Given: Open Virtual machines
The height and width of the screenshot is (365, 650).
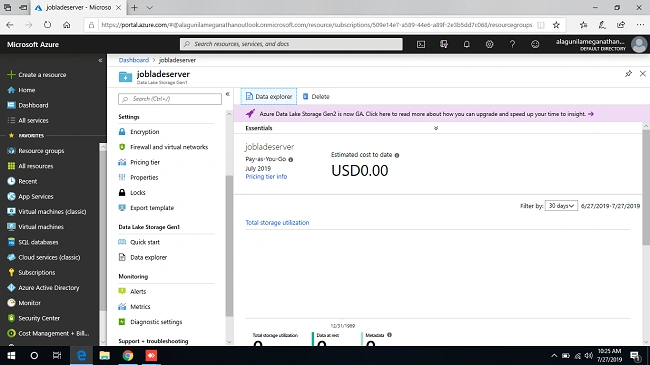Looking at the screenshot, I should tap(36, 227).
